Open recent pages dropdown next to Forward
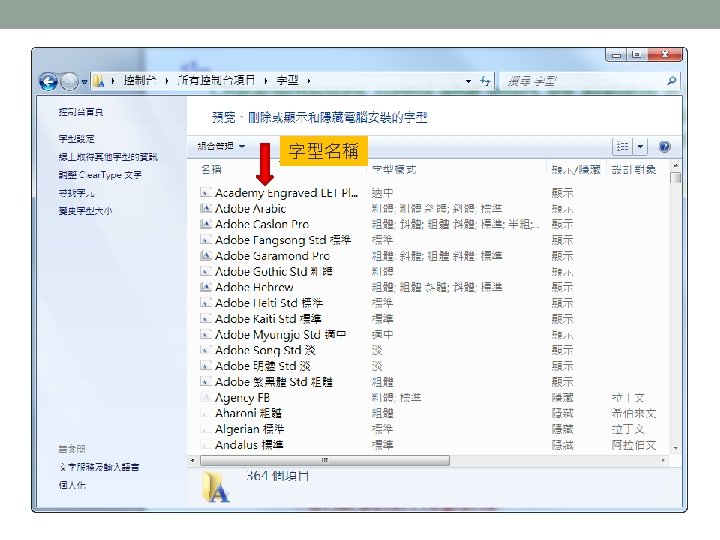The image size is (720, 540). click(84, 82)
